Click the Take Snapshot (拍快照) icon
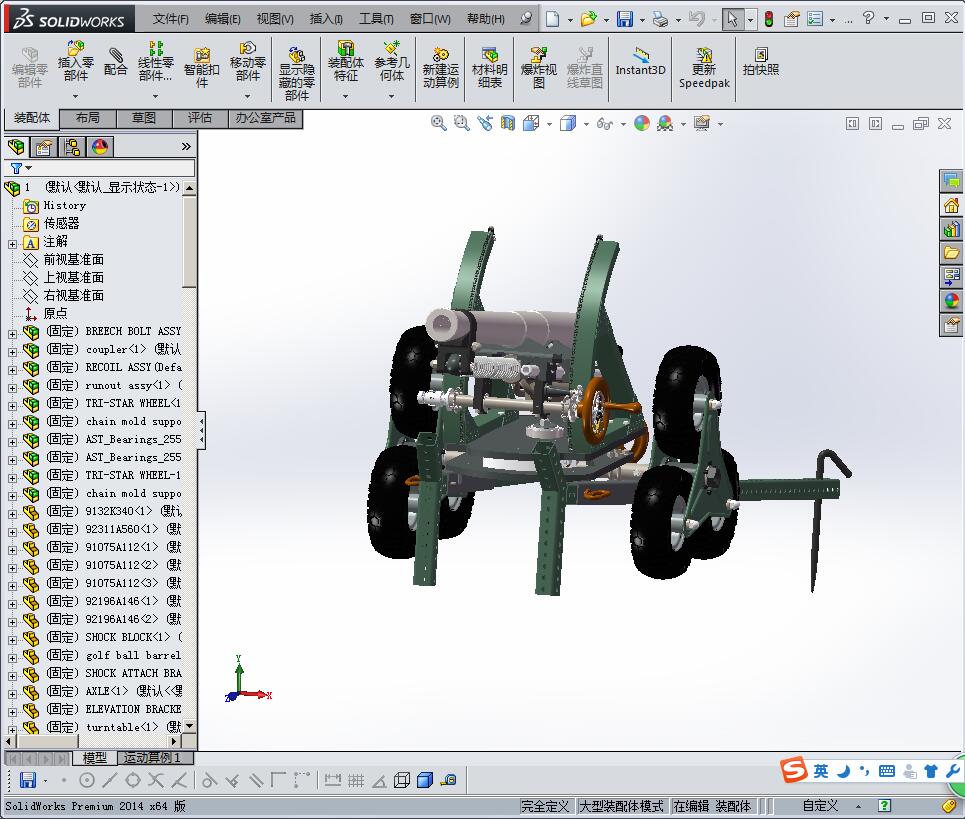Image resolution: width=965 pixels, height=819 pixels. [761, 62]
